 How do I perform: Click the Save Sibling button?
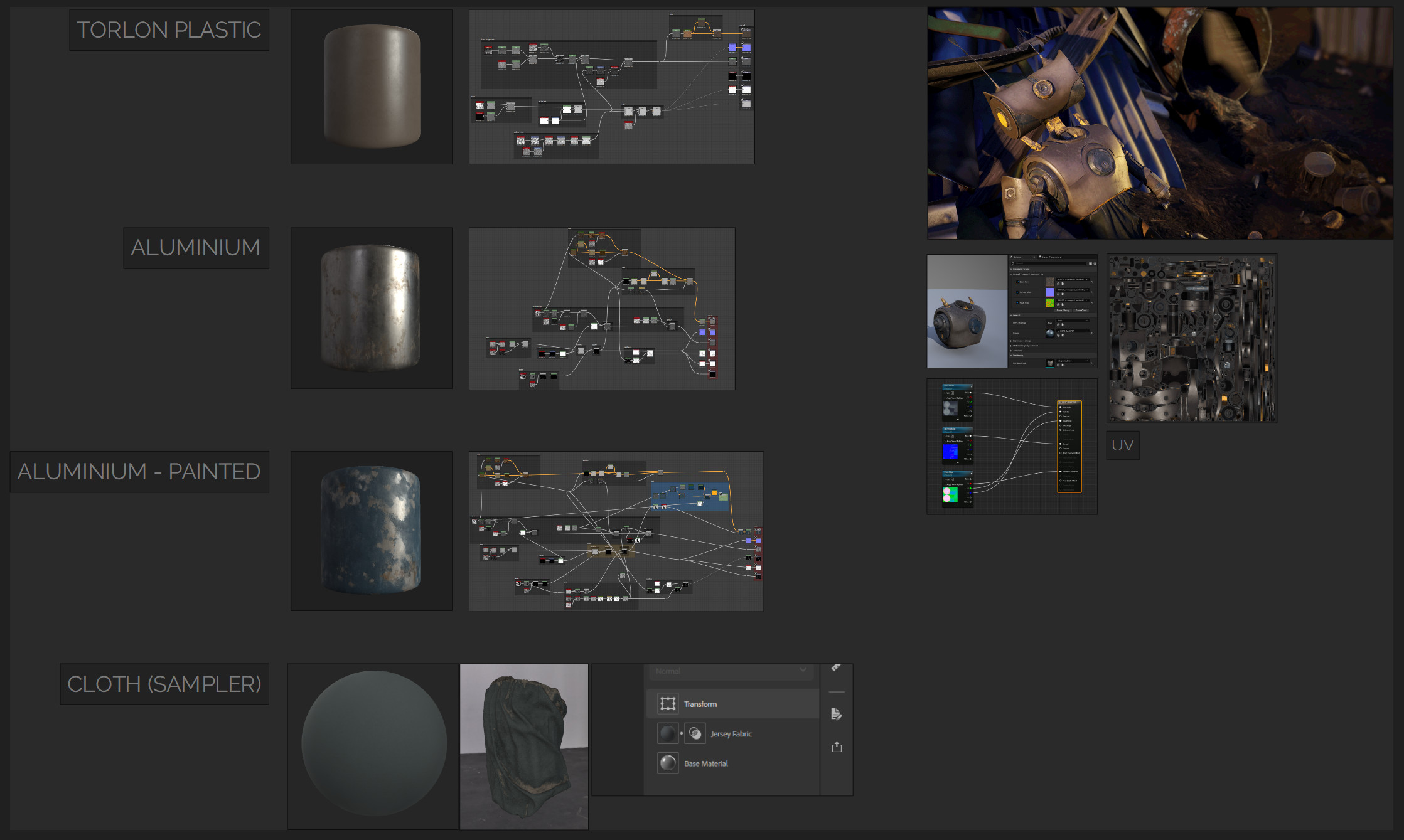click(1063, 310)
